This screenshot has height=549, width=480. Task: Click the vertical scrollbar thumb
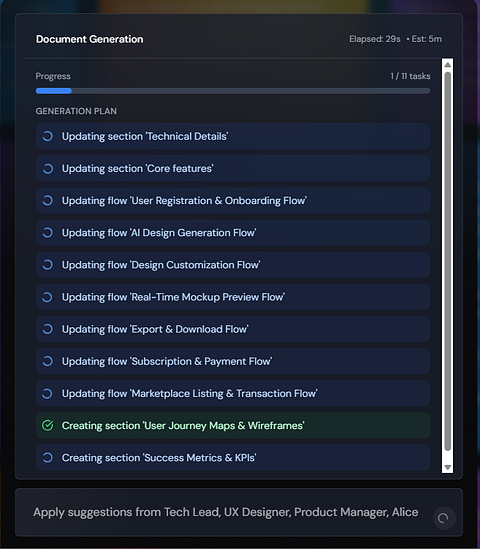[447, 262]
